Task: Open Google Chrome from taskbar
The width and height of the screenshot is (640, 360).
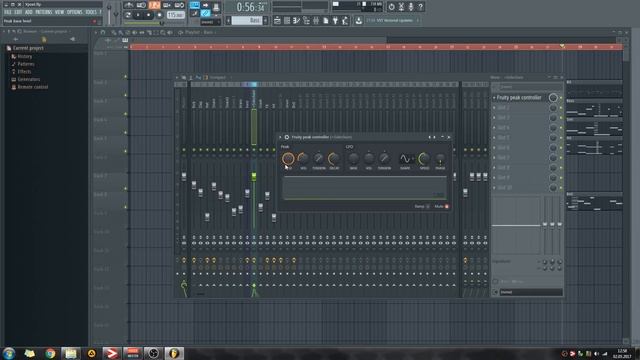Action: 50,353
